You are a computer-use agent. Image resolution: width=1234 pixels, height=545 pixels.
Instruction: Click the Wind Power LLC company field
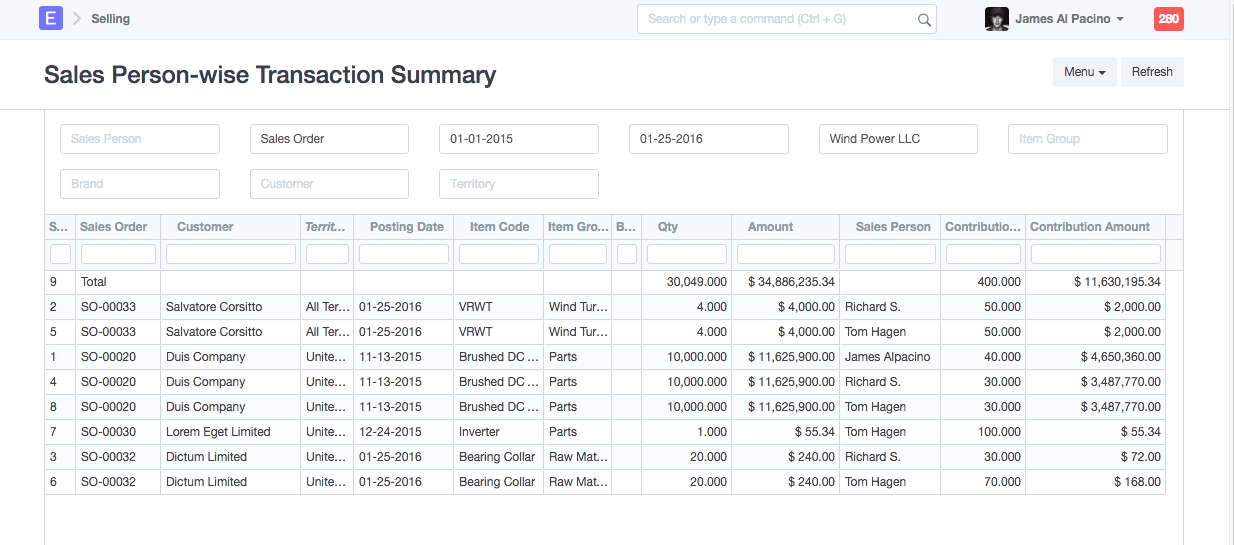click(x=897, y=139)
